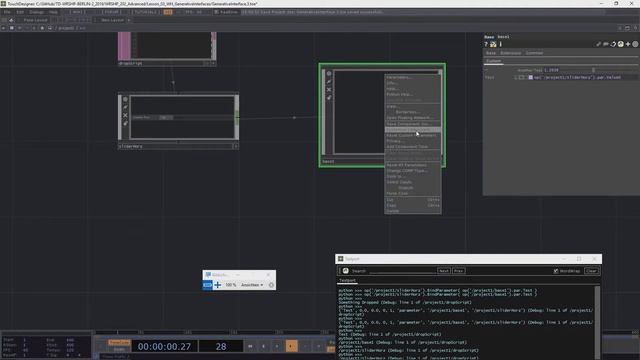Choose Customize Component in context menu
This screenshot has width=640, height=360.
[412, 130]
